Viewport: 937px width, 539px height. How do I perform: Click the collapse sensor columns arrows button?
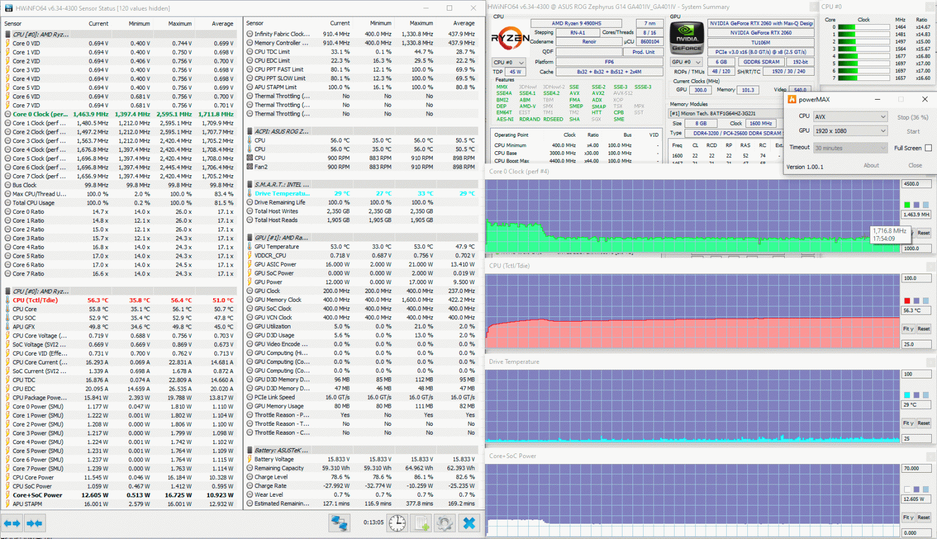34,523
